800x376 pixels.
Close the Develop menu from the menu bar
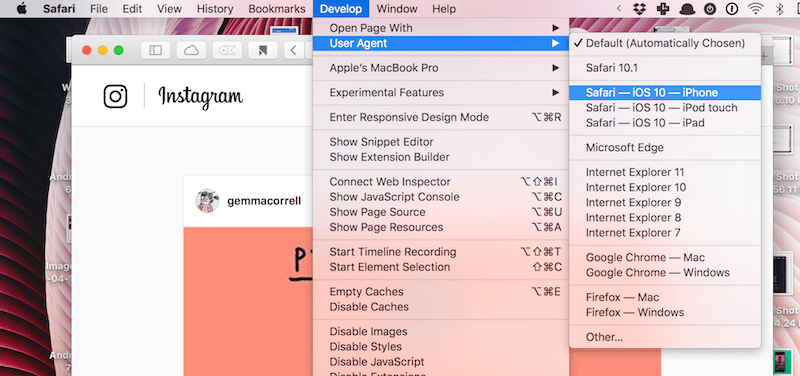341,9
